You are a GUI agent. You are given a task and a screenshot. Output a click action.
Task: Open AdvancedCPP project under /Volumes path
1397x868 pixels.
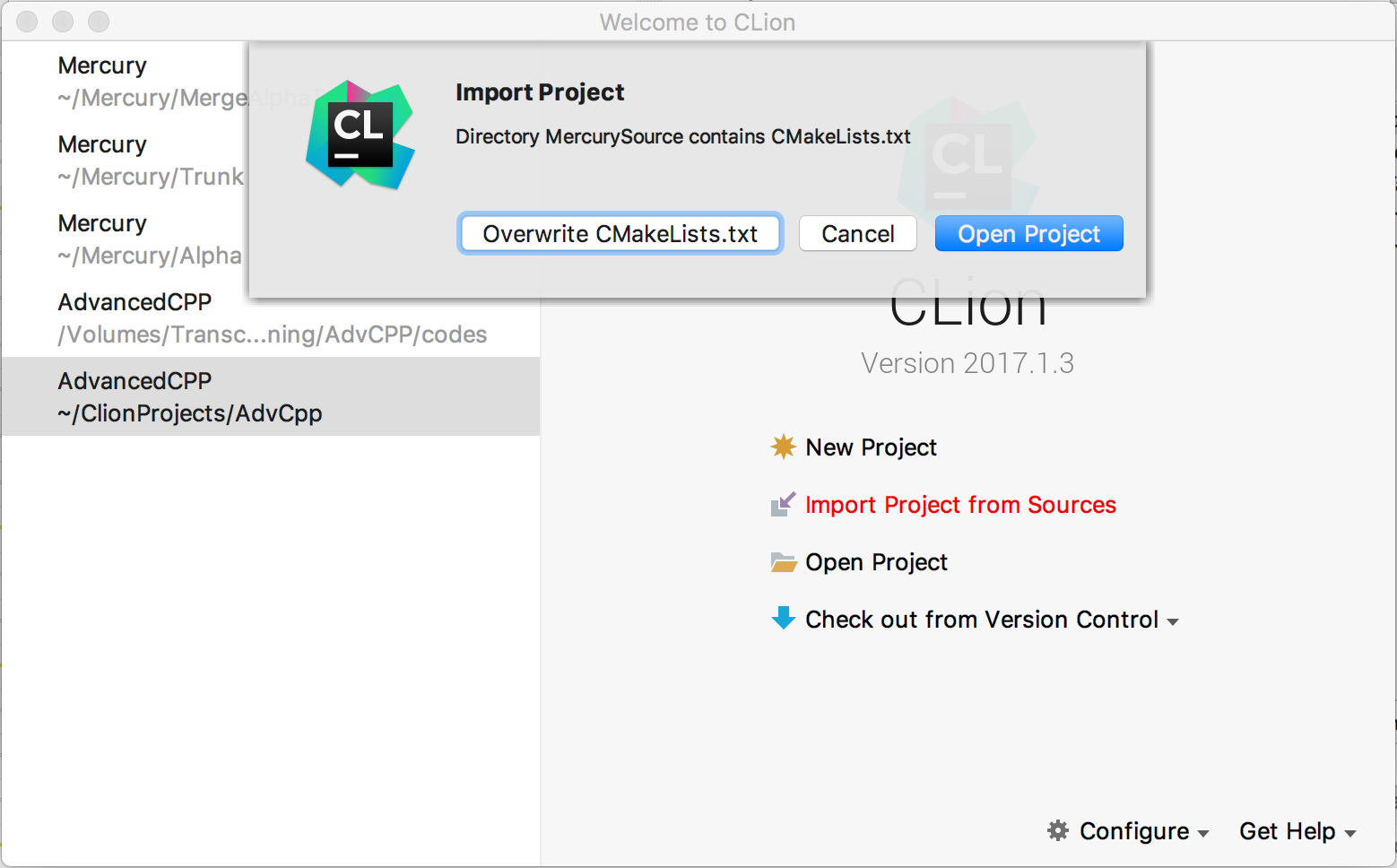coord(271,317)
